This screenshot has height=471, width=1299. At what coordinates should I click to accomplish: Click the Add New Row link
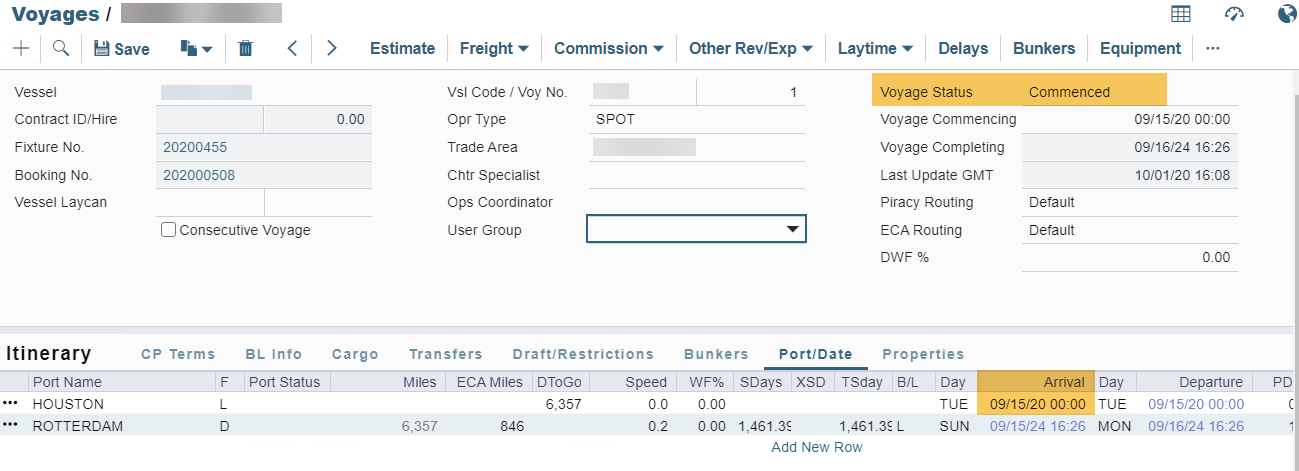point(817,447)
